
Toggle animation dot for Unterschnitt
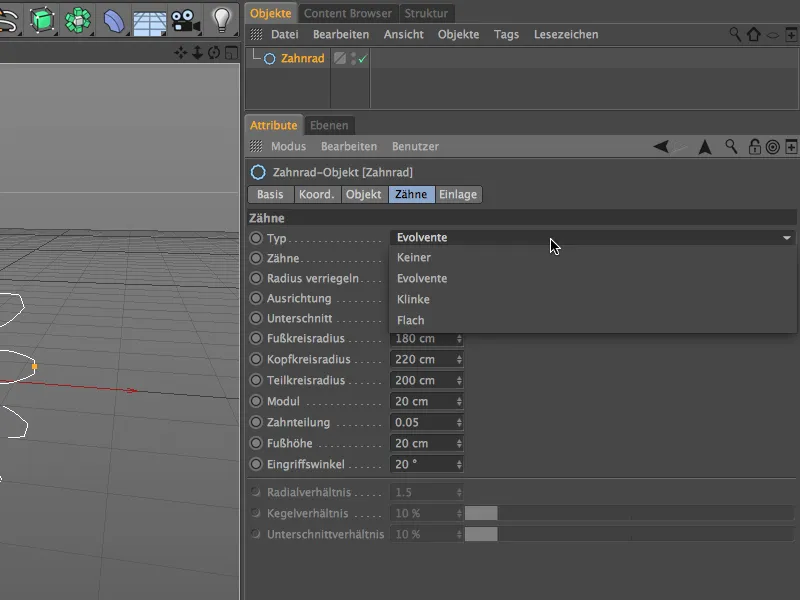pos(256,318)
